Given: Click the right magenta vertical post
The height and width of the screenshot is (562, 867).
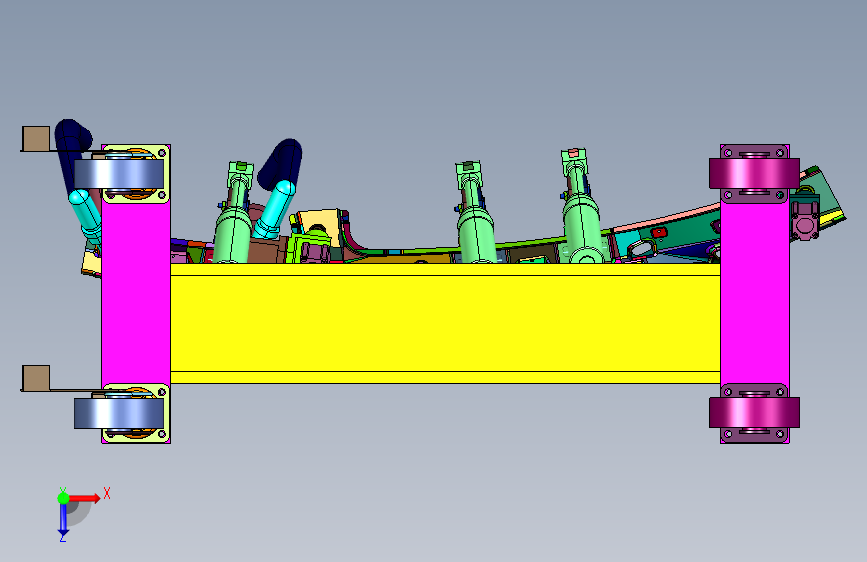Looking at the screenshot, I should pos(755,293).
